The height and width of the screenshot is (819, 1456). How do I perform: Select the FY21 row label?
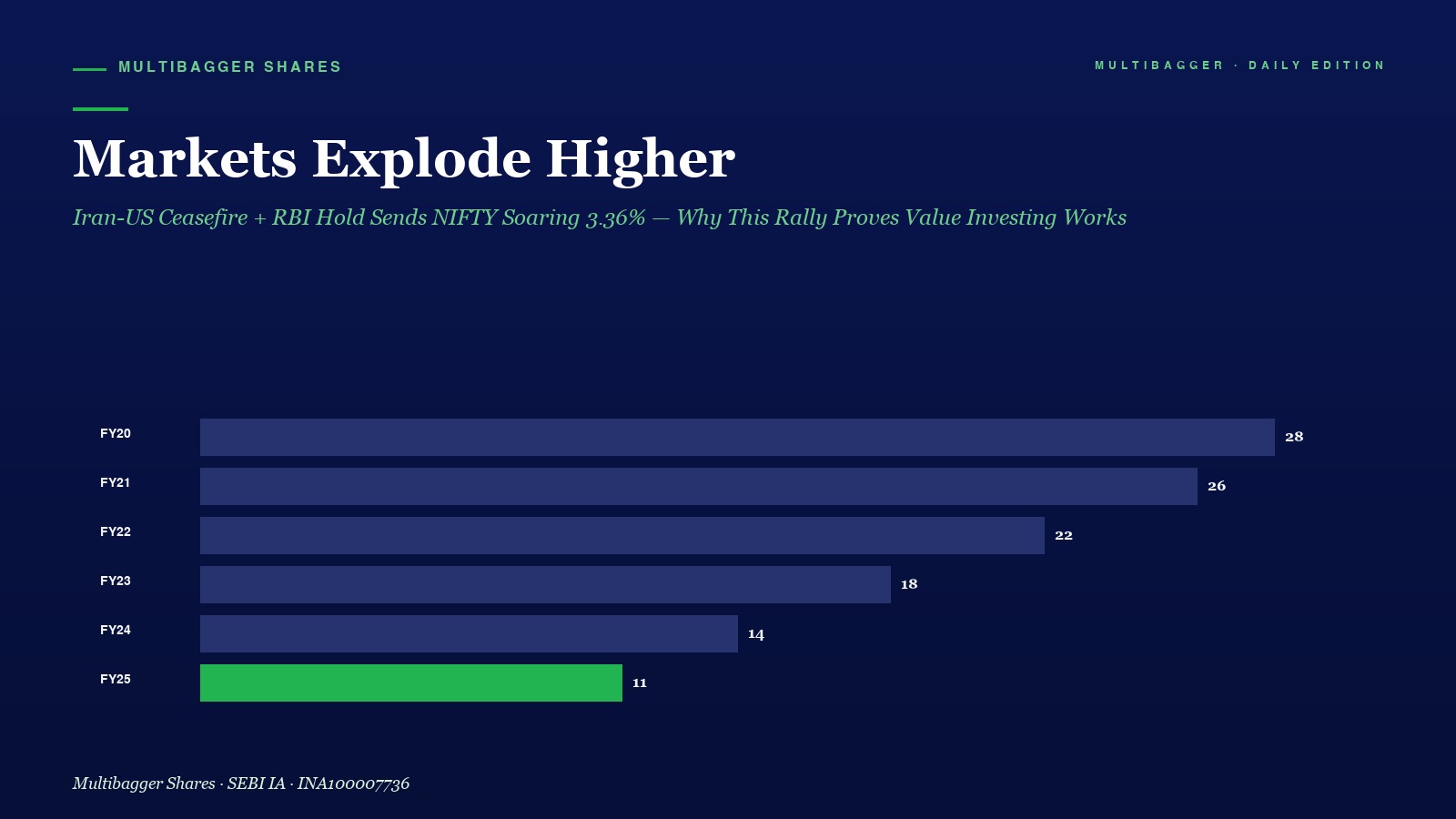(116, 482)
